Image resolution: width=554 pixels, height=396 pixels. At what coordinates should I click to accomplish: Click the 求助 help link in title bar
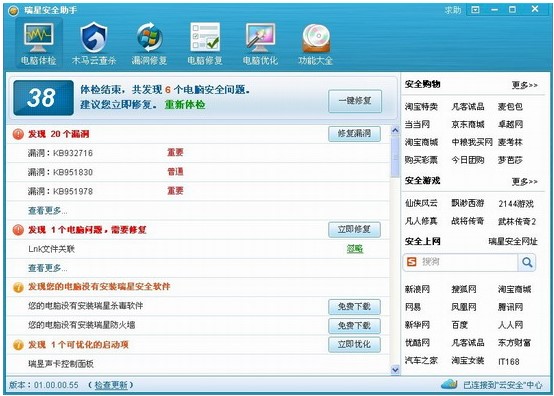(x=453, y=10)
